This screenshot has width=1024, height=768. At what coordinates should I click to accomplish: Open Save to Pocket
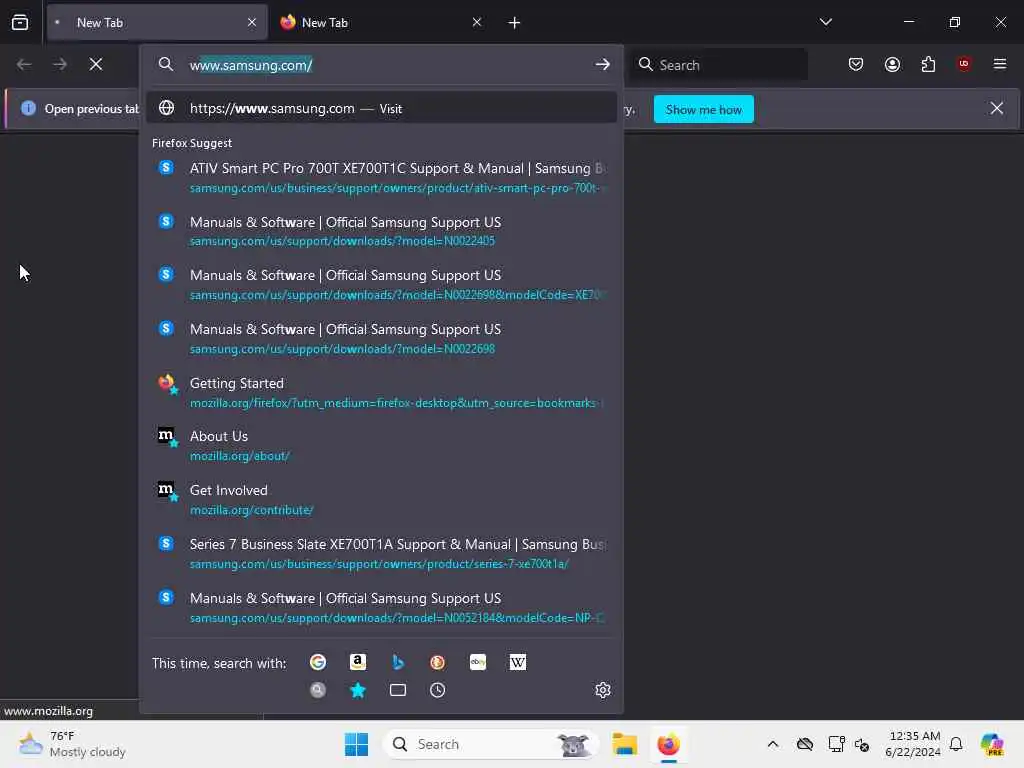pyautogui.click(x=856, y=64)
